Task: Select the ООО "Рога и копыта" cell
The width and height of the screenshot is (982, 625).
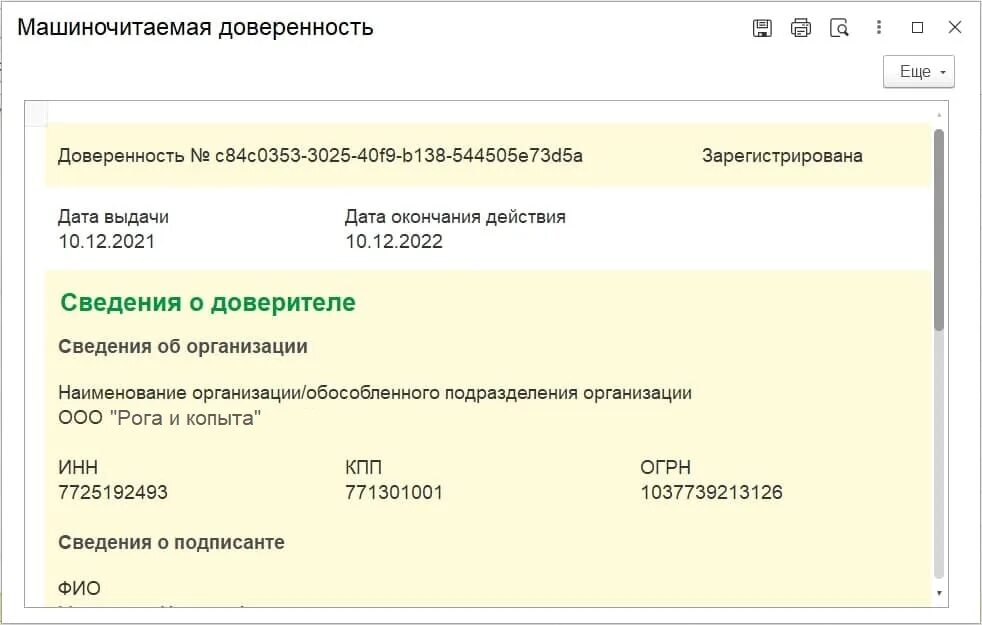Action: click(160, 418)
